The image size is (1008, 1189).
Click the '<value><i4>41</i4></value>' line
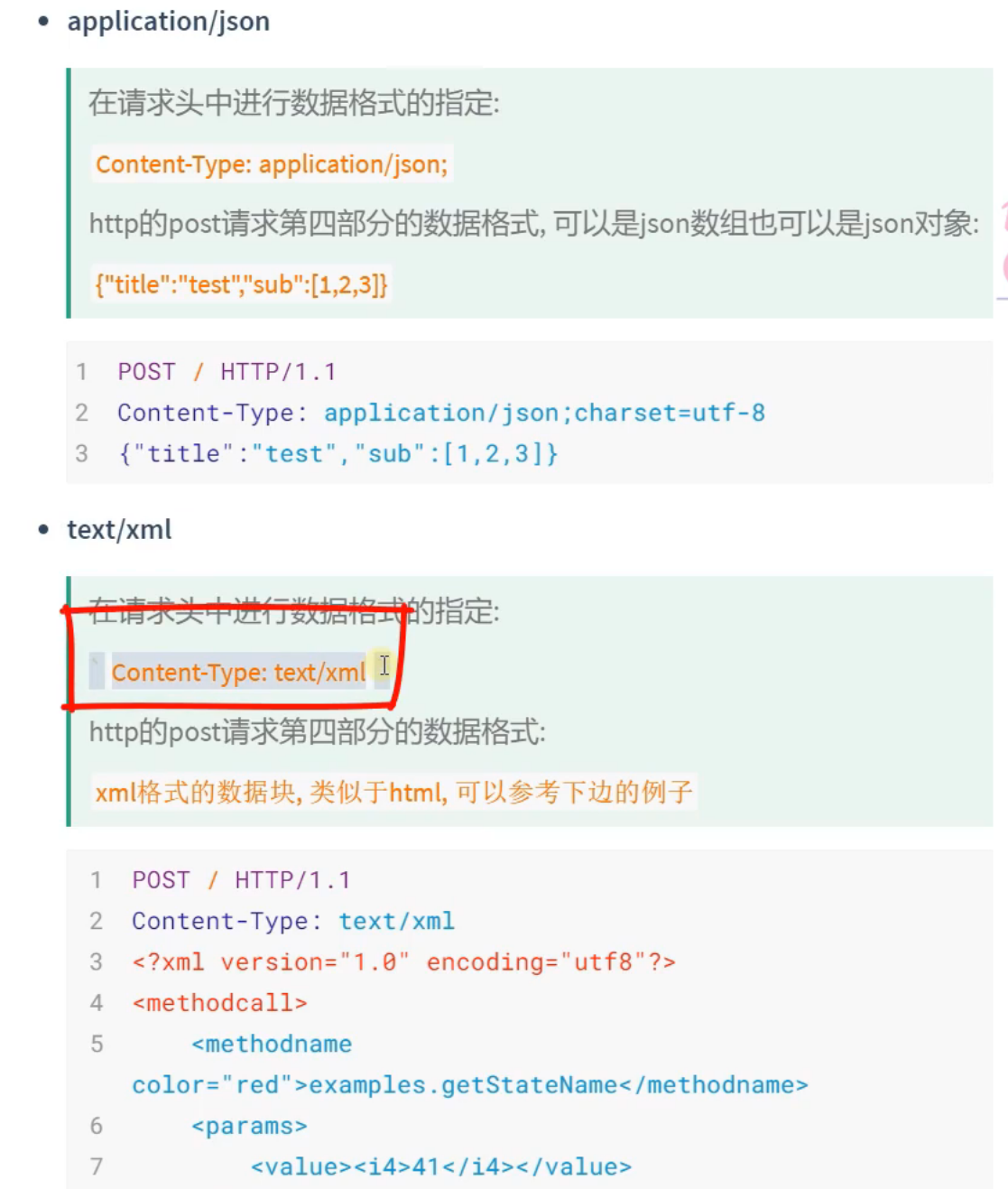pyautogui.click(x=440, y=1166)
